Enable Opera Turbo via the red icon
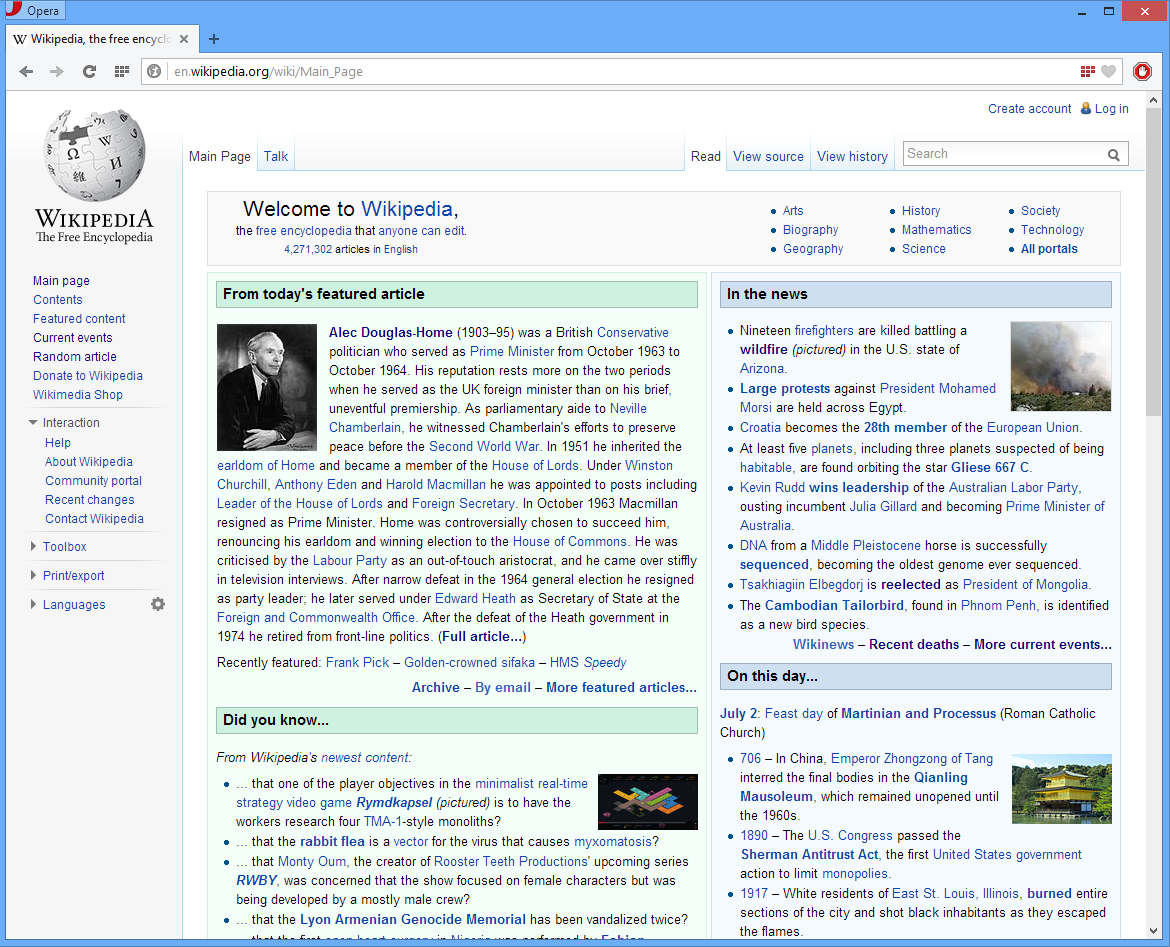Viewport: 1170px width, 947px height. pyautogui.click(x=1143, y=71)
